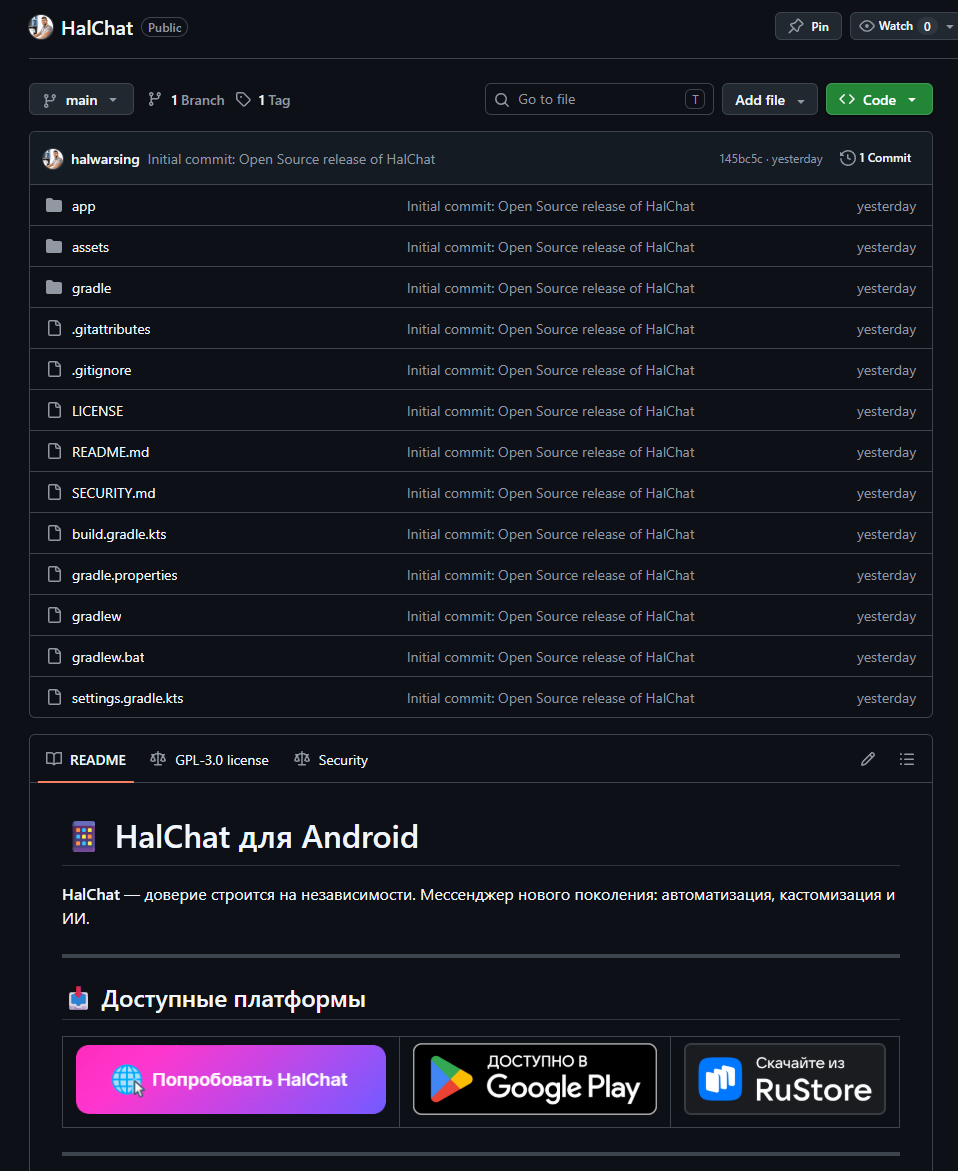Click the scale icon on GPL-3.0 tab
Viewport: 958px width, 1171px height.
pyautogui.click(x=158, y=759)
